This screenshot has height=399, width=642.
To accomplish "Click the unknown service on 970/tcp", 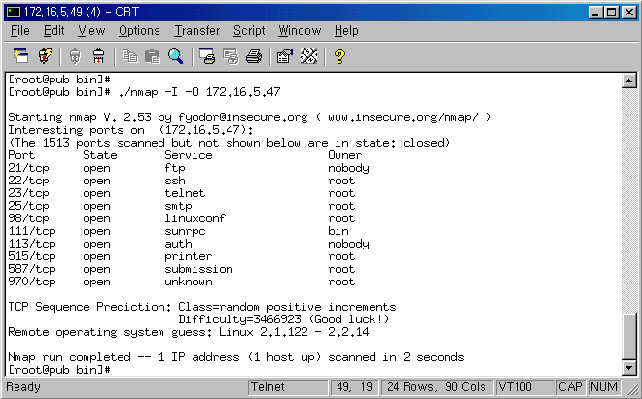I will 188,282.
